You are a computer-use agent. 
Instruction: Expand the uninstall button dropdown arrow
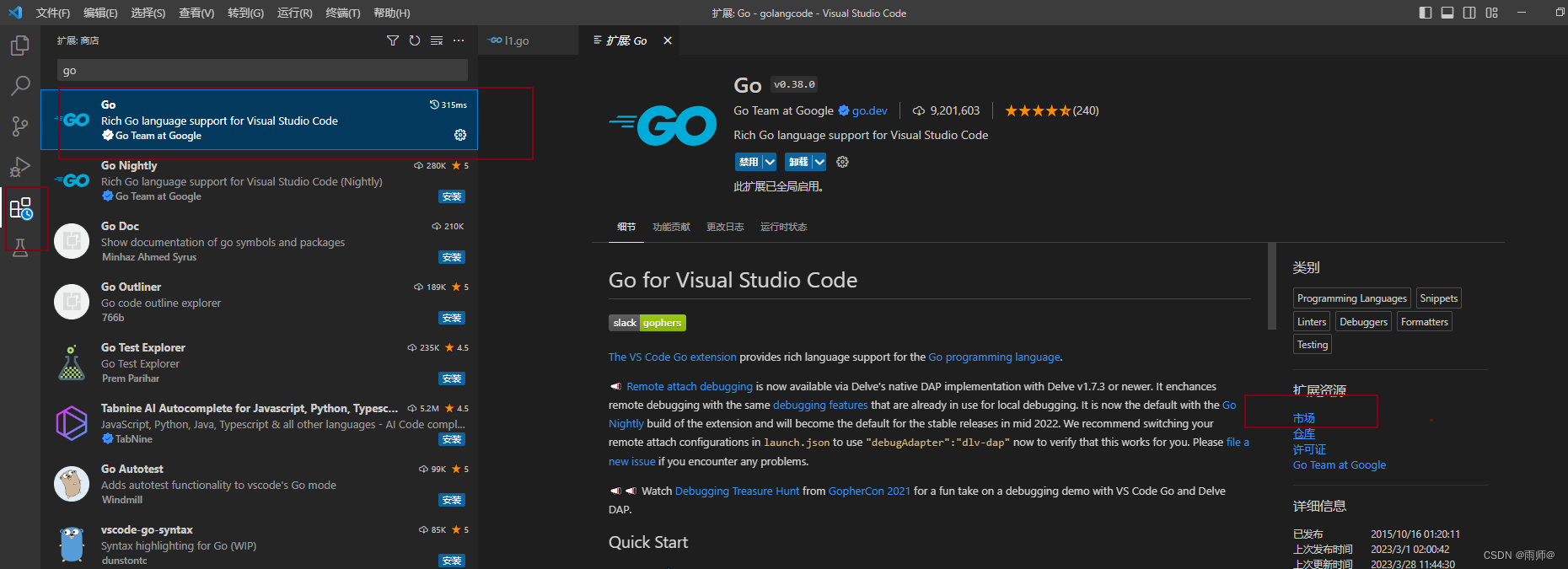(819, 162)
